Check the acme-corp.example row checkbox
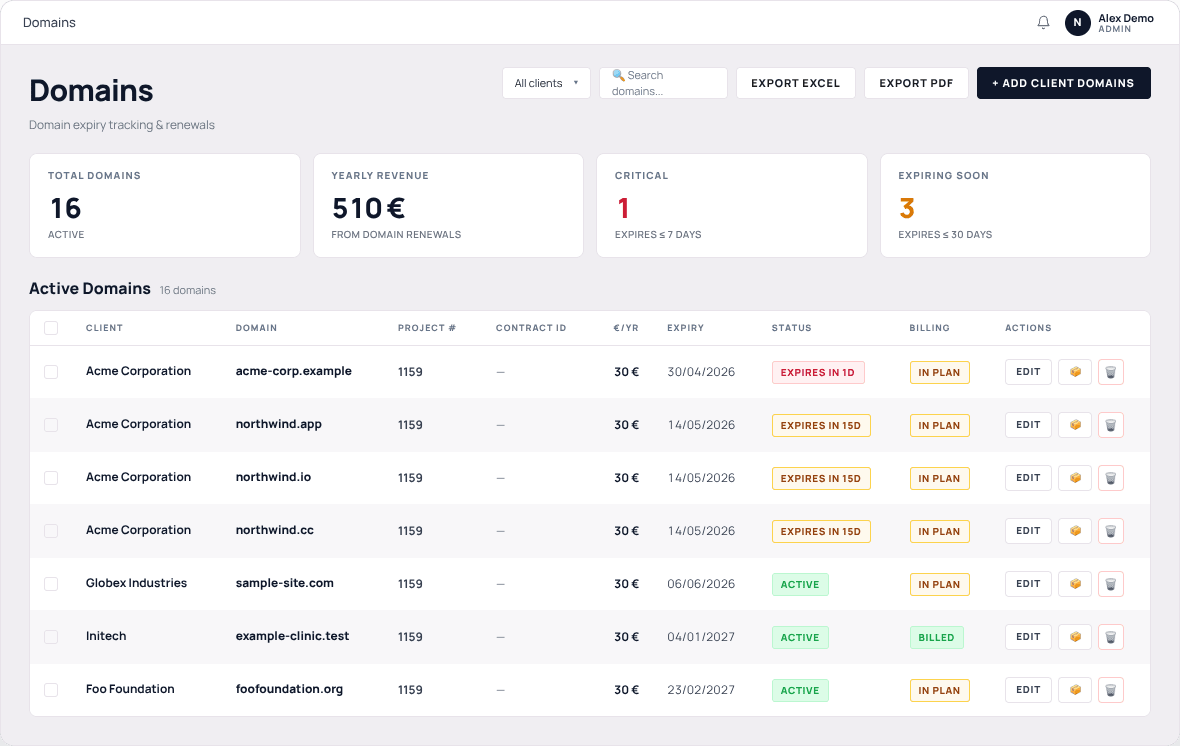The image size is (1180, 746). [51, 372]
